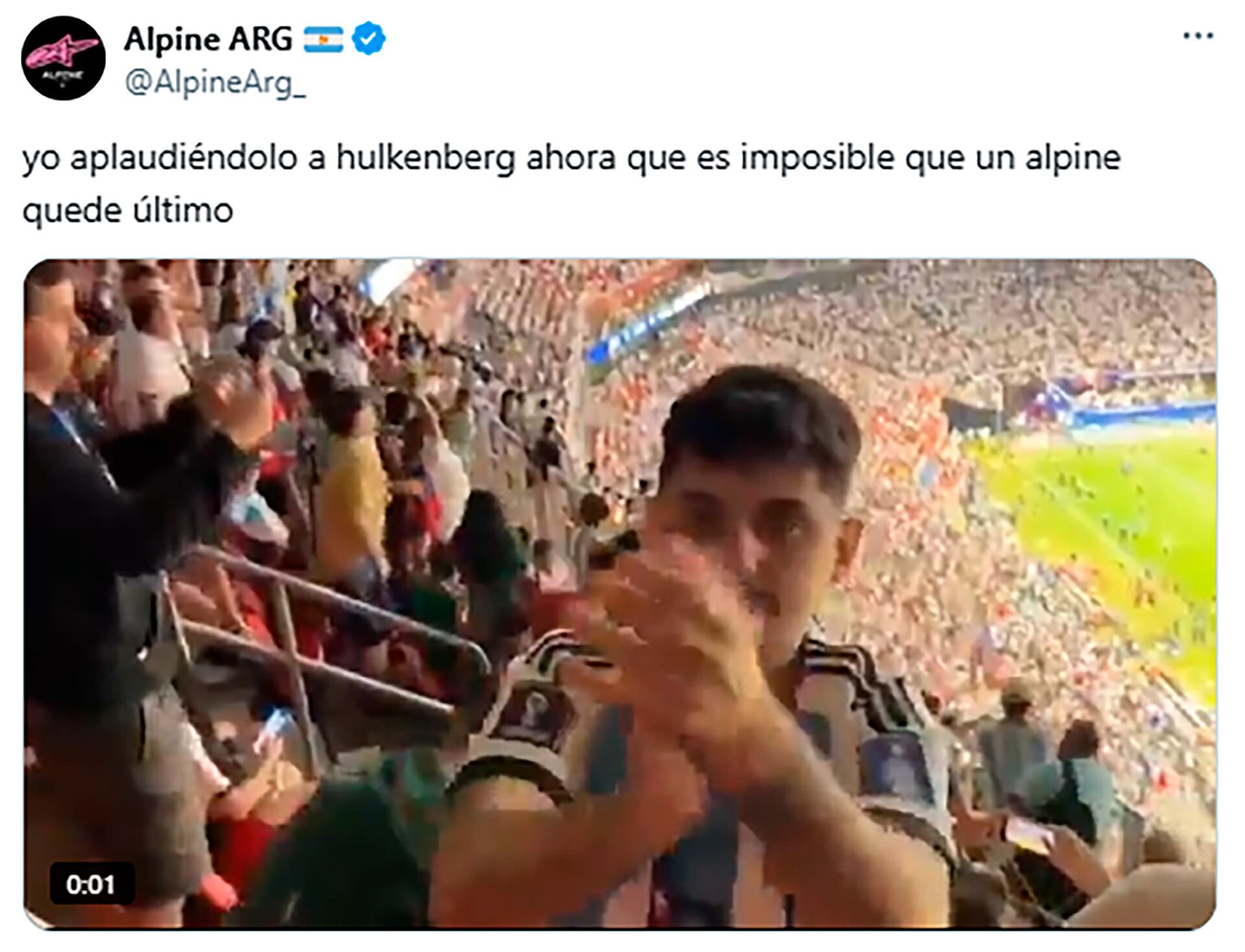Viewport: 1245px width, 952px height.
Task: Click the 0:01 video duration badge
Action: pyautogui.click(x=91, y=885)
